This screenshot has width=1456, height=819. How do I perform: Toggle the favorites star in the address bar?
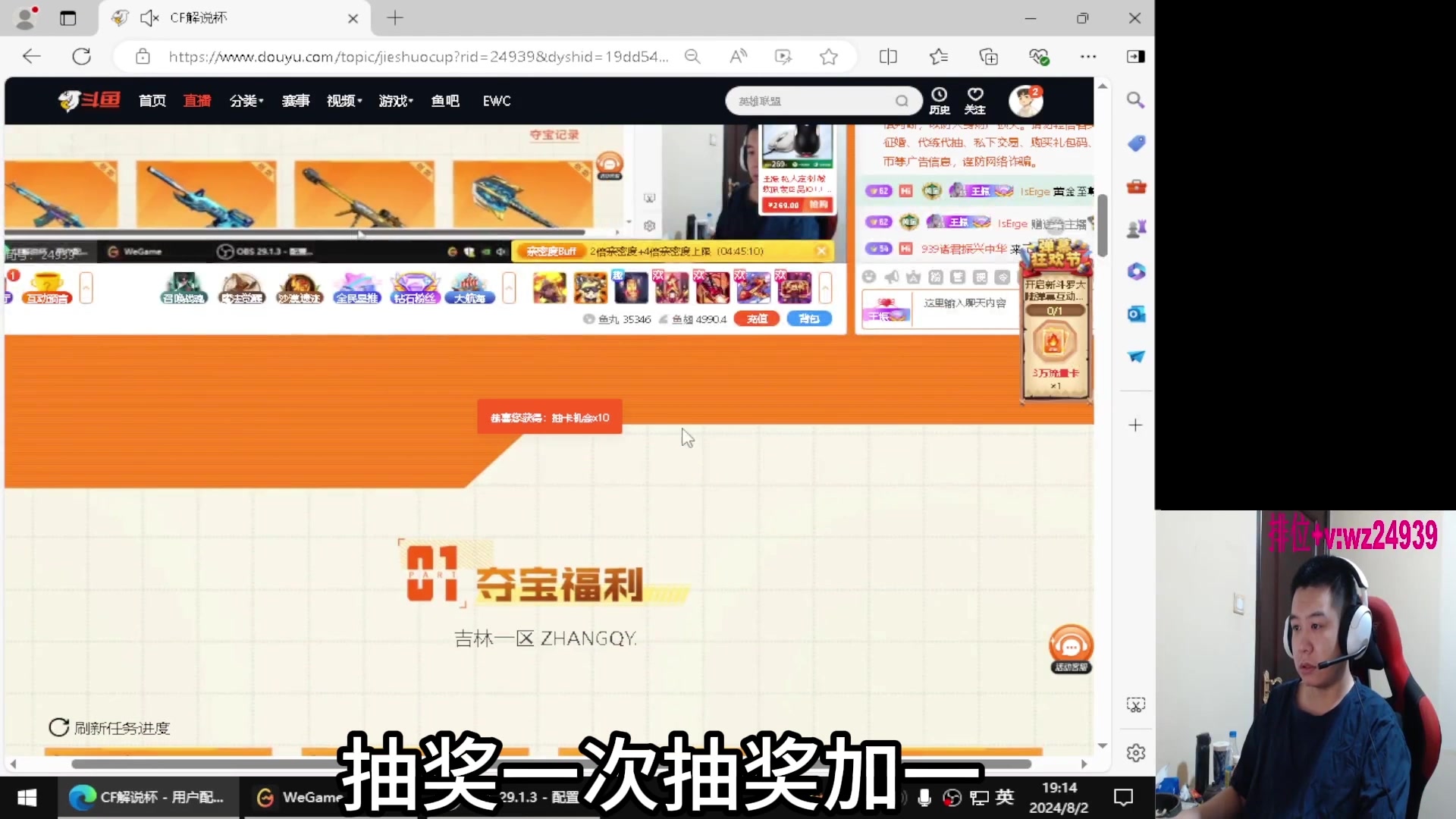[x=829, y=56]
